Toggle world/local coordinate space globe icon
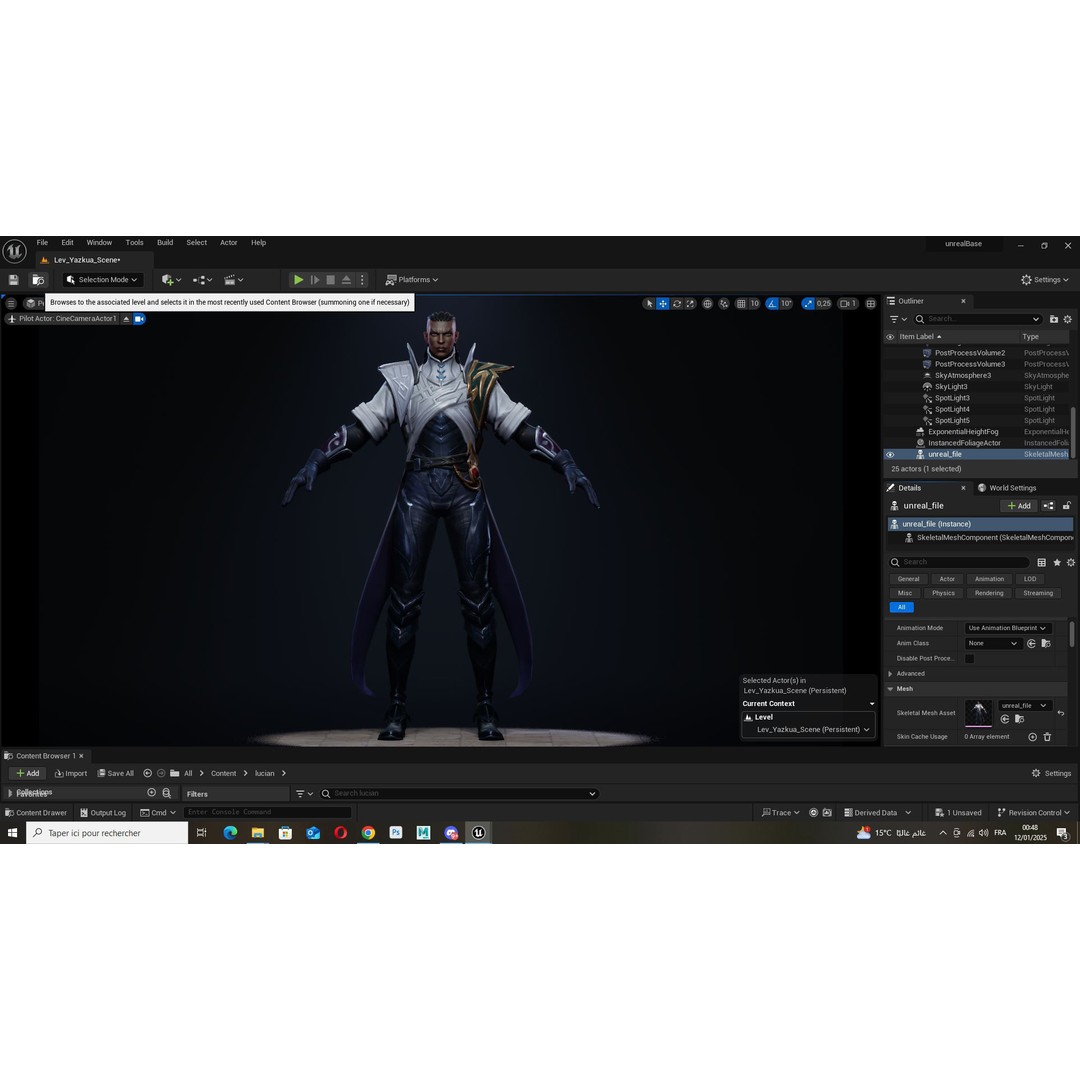 point(707,303)
